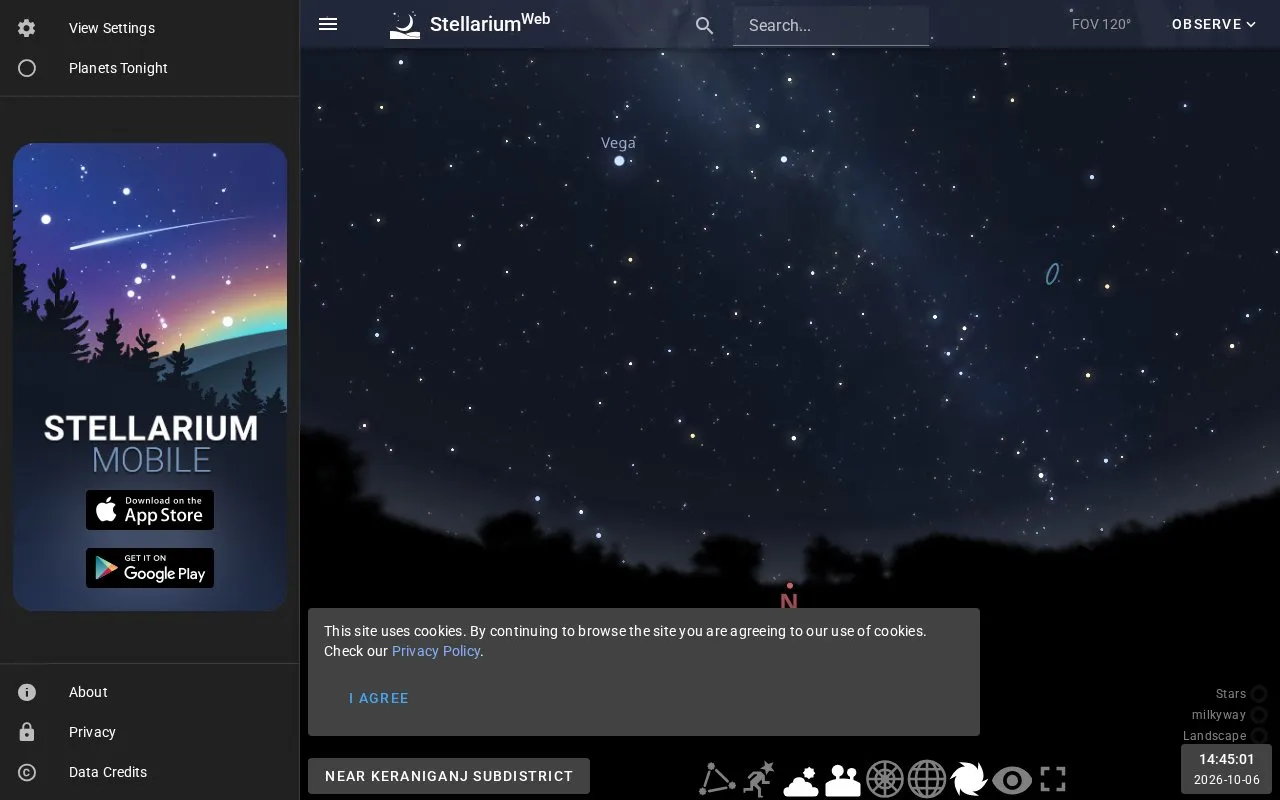
Task: Toggle deep sky objects galaxy icon
Action: click(969, 779)
